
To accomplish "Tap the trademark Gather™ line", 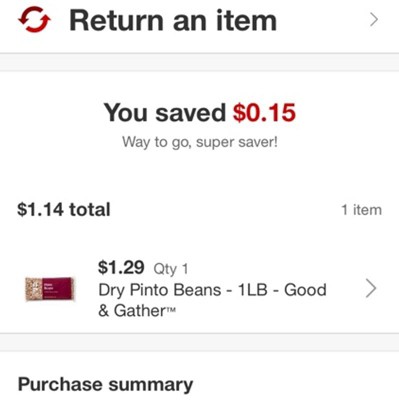I will point(137,311).
